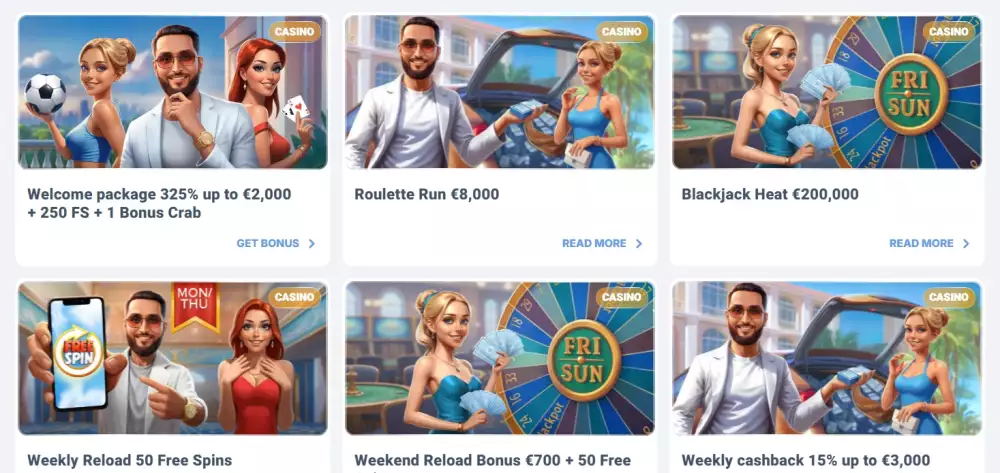Viewport: 1000px width, 473px height.
Task: Open the Weekly Reload Free Spin banner
Action: tap(173, 358)
